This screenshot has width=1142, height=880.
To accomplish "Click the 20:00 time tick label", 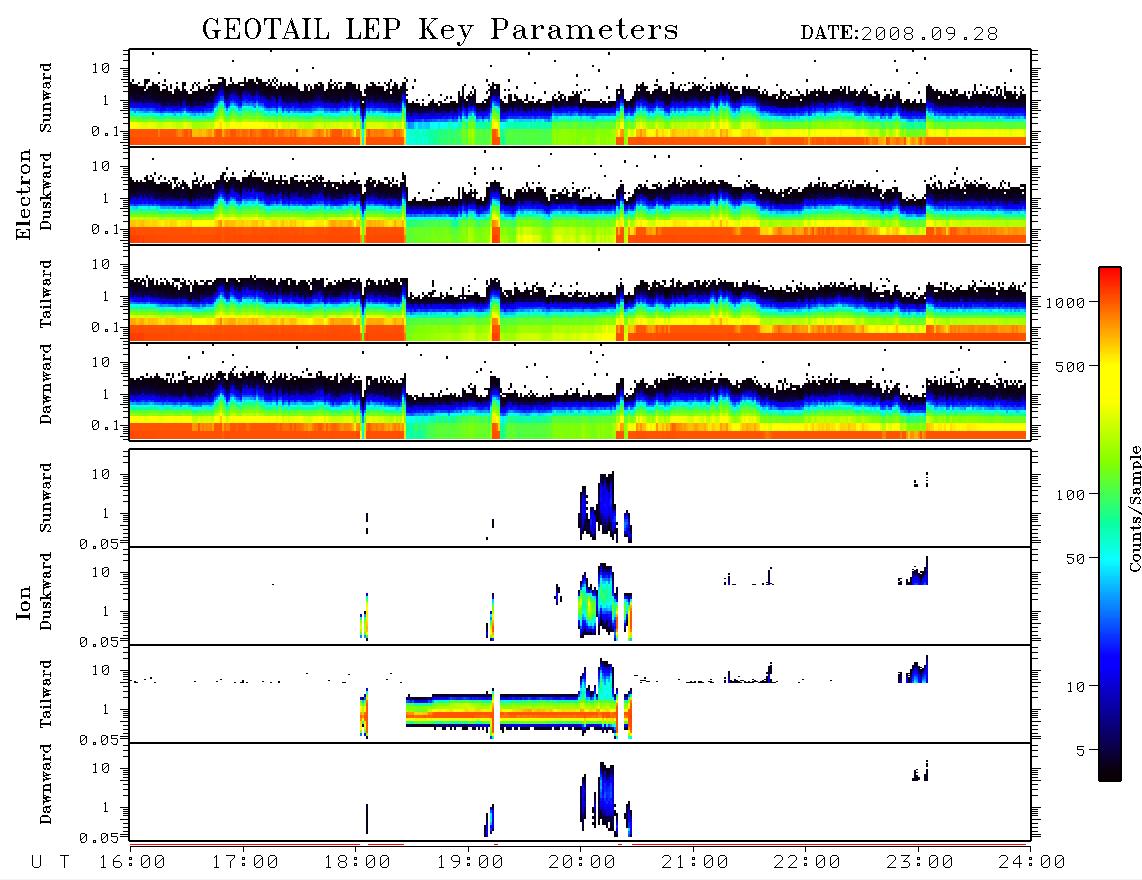I will coord(583,863).
